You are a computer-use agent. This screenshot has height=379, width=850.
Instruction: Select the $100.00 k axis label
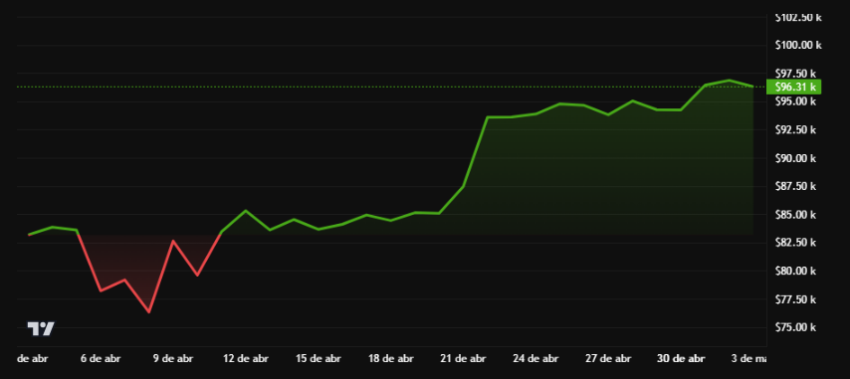pyautogui.click(x=798, y=45)
